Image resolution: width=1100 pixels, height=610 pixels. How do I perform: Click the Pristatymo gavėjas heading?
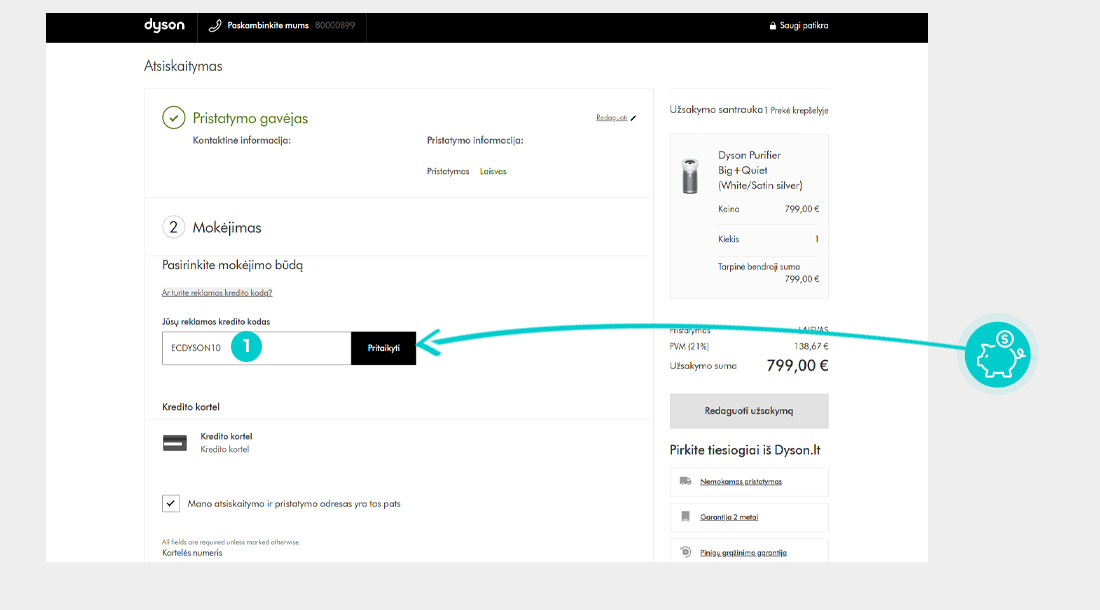pyautogui.click(x=250, y=118)
